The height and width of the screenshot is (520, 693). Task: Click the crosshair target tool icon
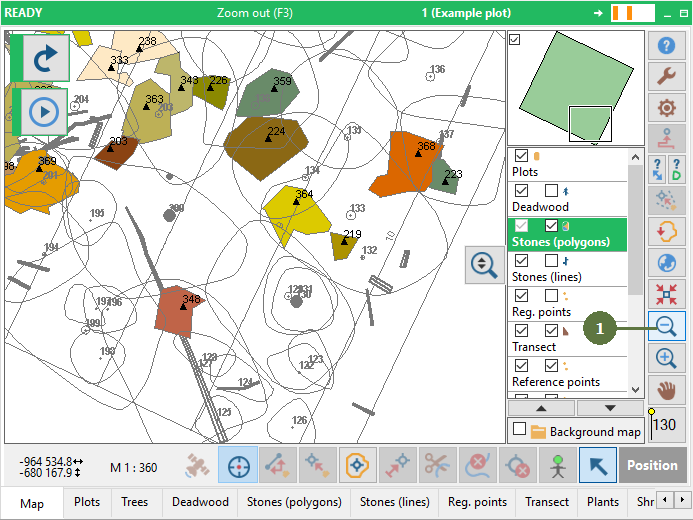[x=238, y=465]
